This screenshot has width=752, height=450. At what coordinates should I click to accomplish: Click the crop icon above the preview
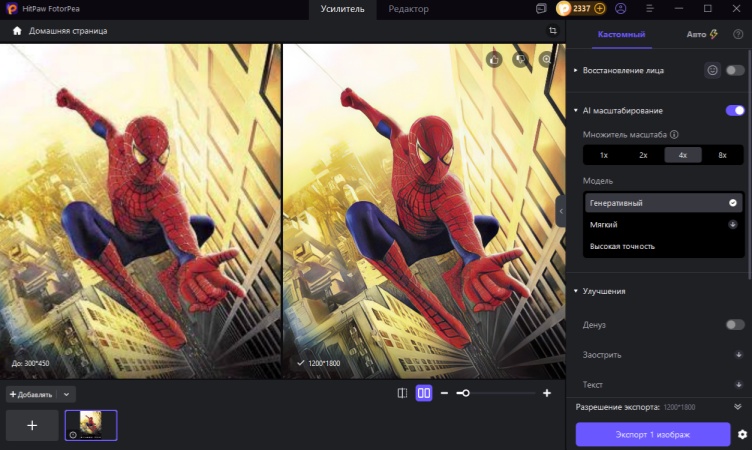coord(552,31)
